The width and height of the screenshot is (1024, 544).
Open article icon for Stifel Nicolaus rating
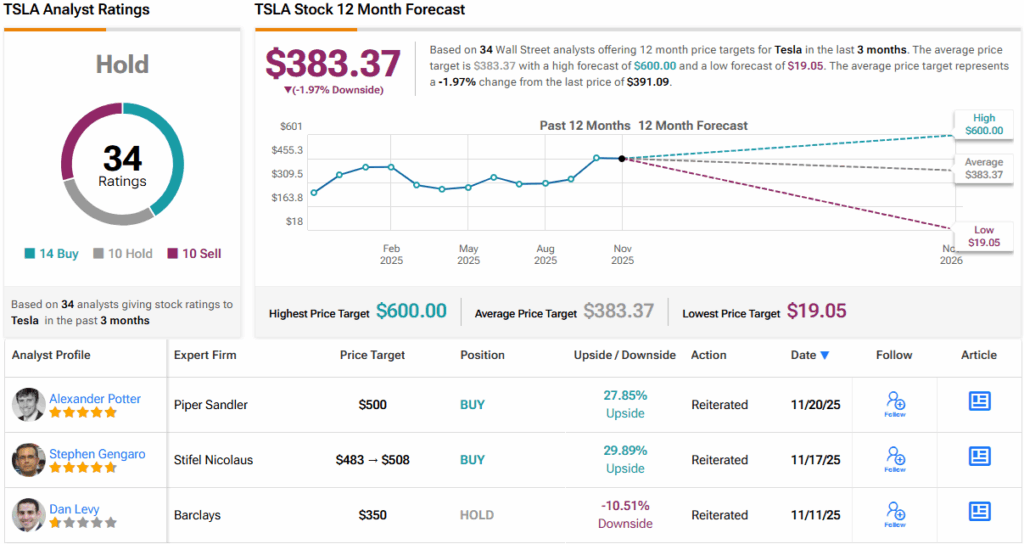979,456
